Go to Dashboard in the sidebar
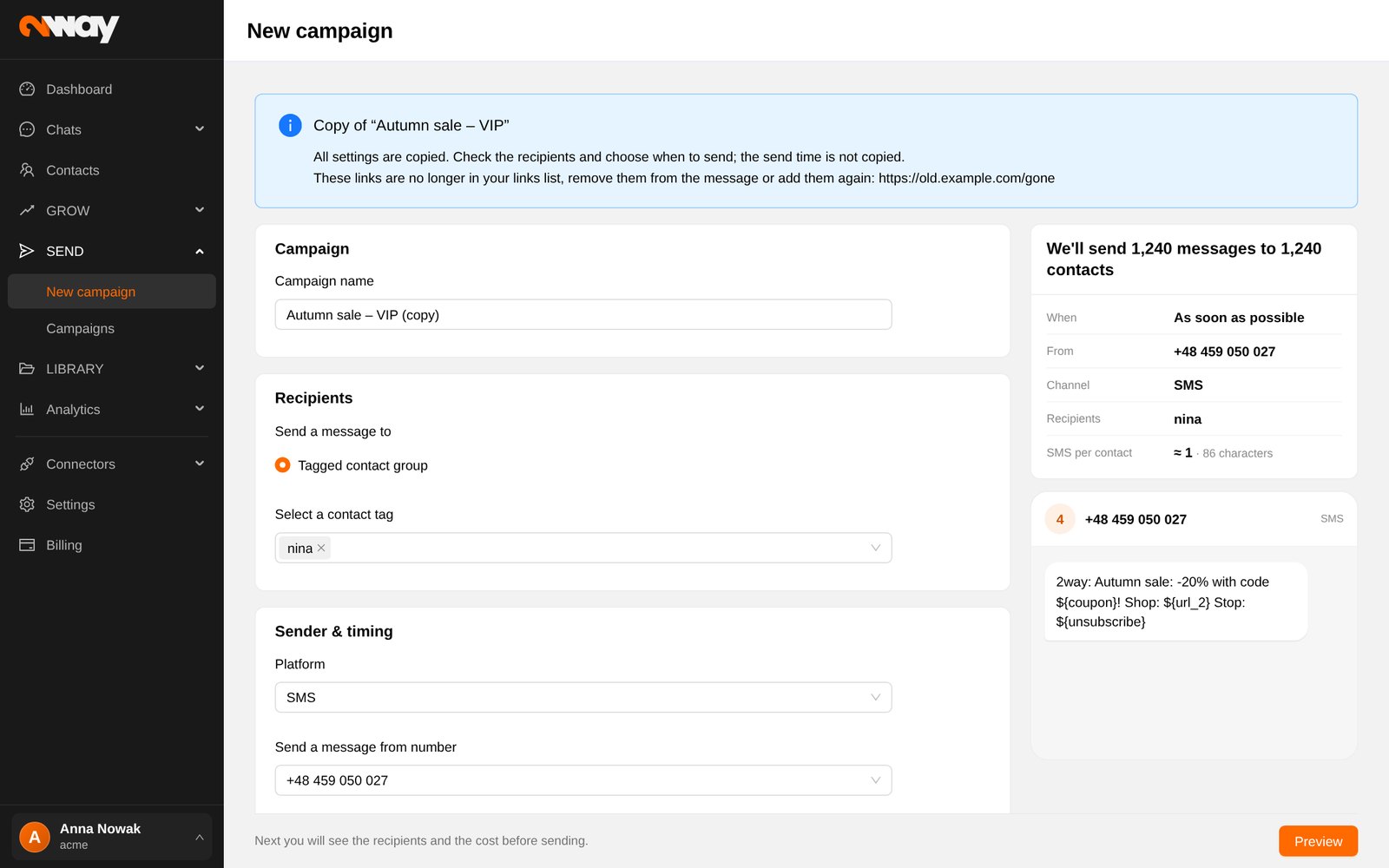The height and width of the screenshot is (868, 1389). pos(112,89)
